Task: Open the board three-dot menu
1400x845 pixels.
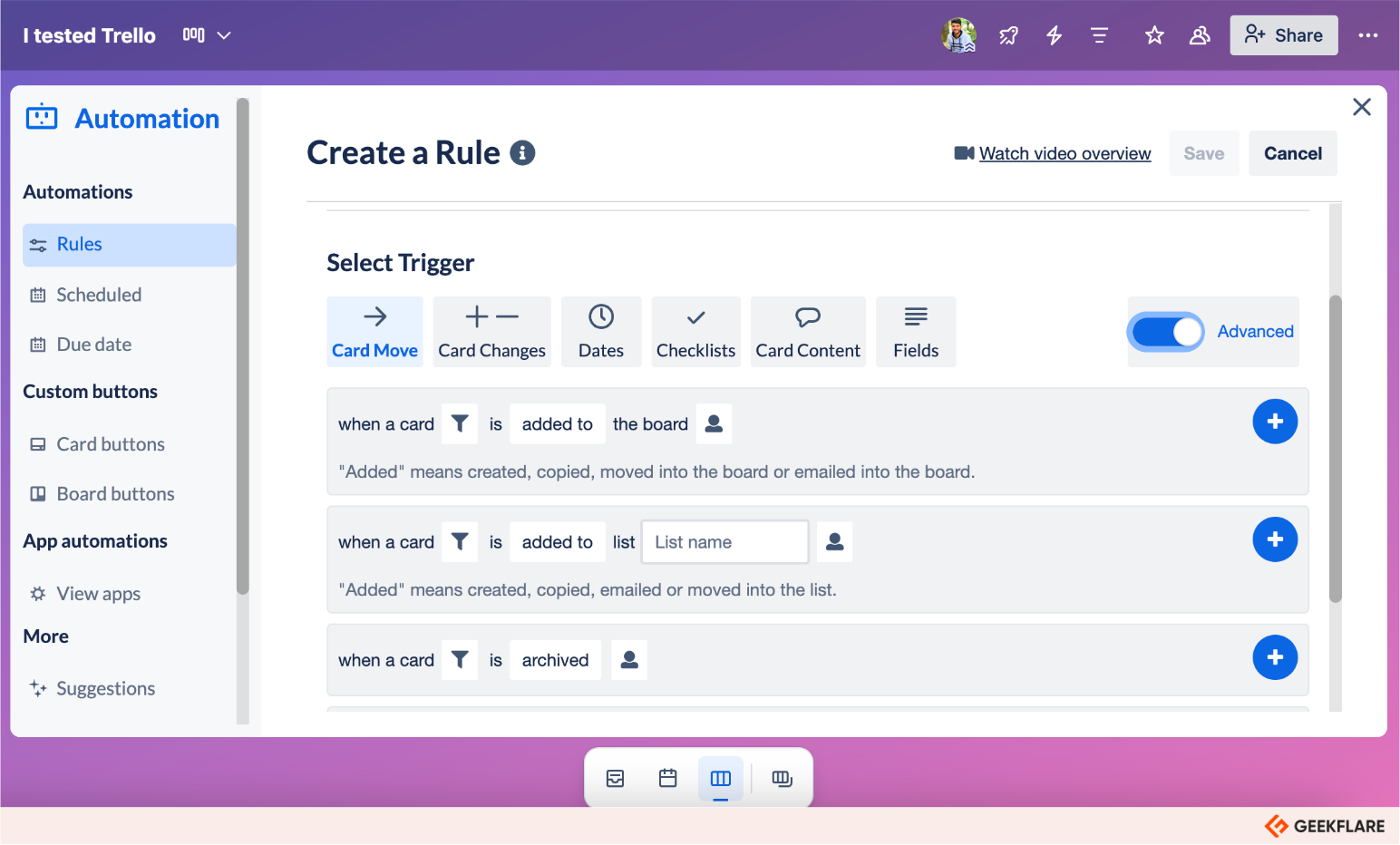Action: [x=1368, y=35]
